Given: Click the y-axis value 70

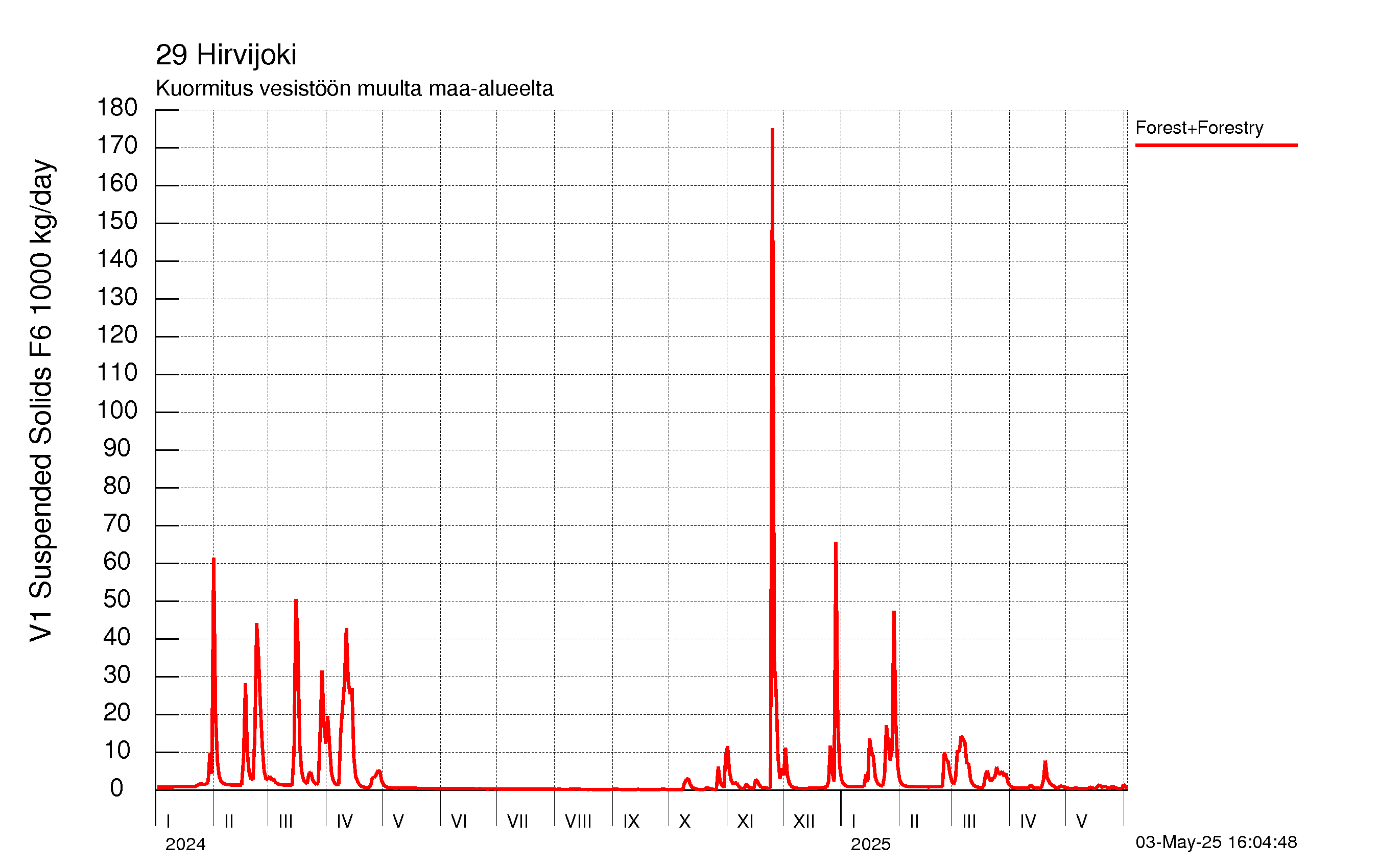Looking at the screenshot, I should (117, 524).
